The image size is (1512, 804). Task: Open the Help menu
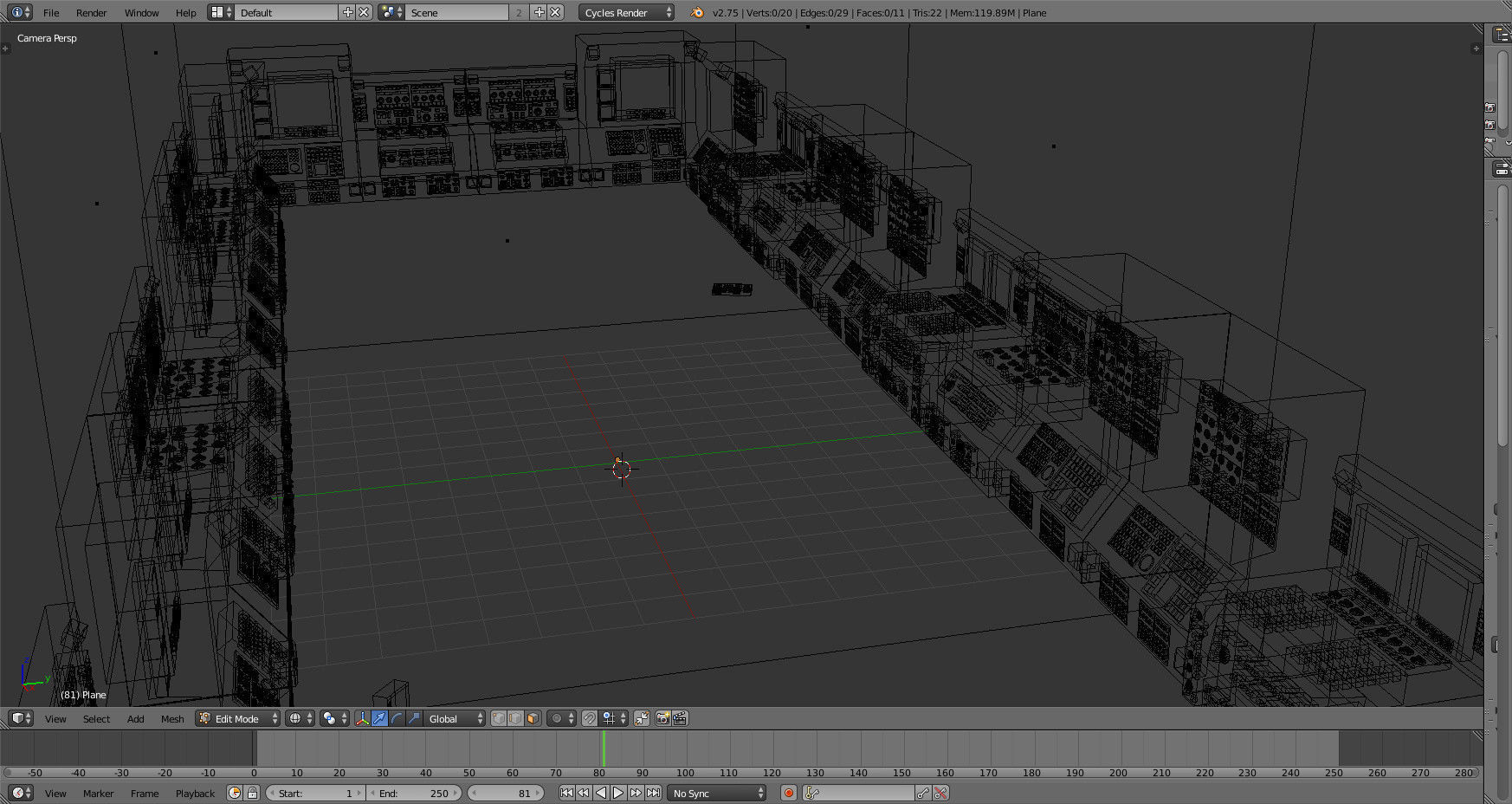pos(185,13)
